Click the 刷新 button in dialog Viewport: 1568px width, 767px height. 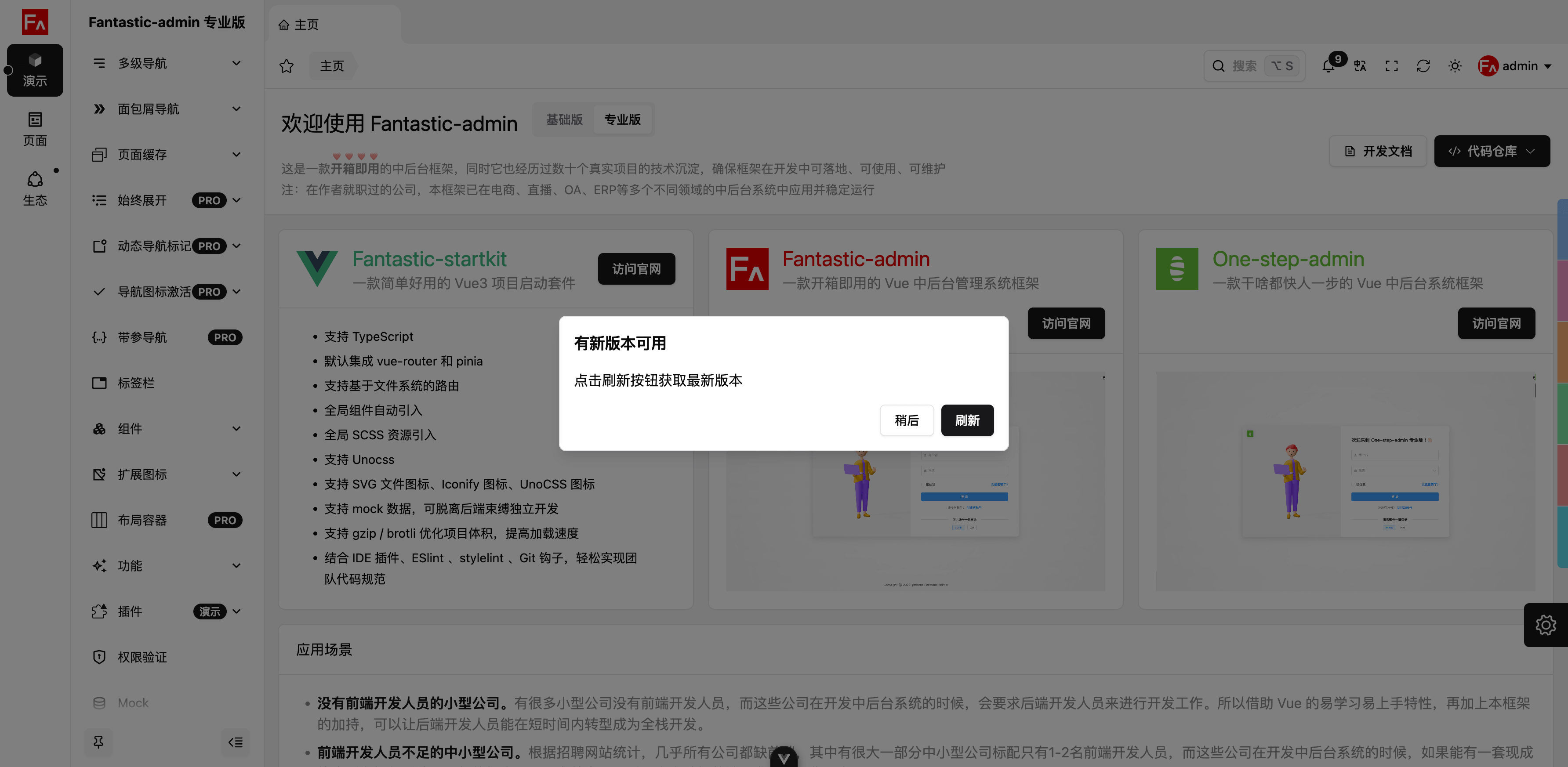(x=967, y=420)
